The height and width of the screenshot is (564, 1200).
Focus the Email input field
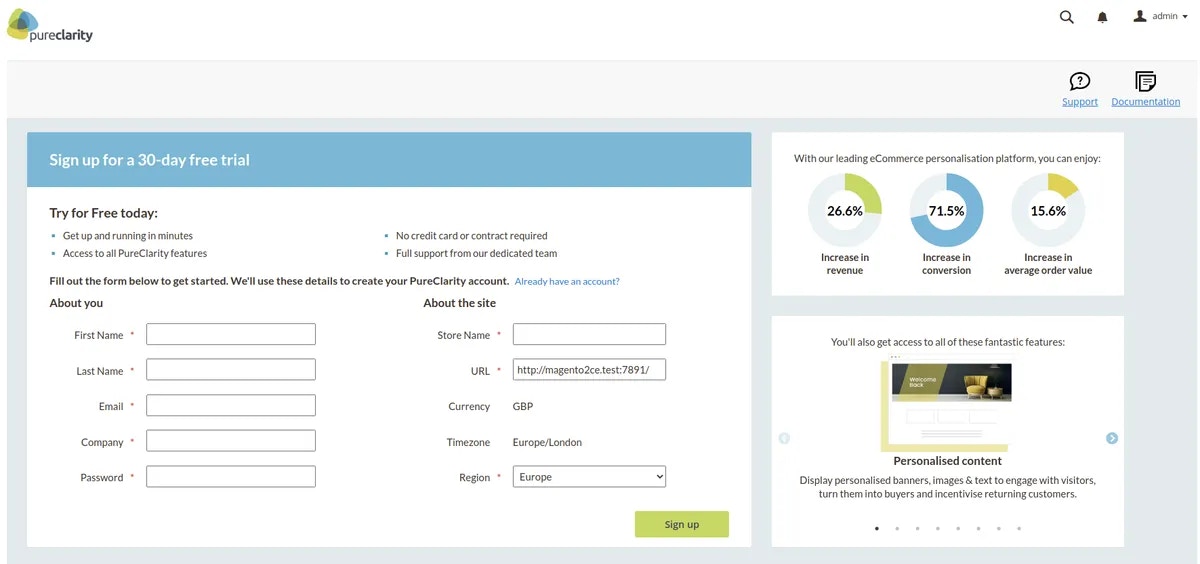[x=231, y=405]
